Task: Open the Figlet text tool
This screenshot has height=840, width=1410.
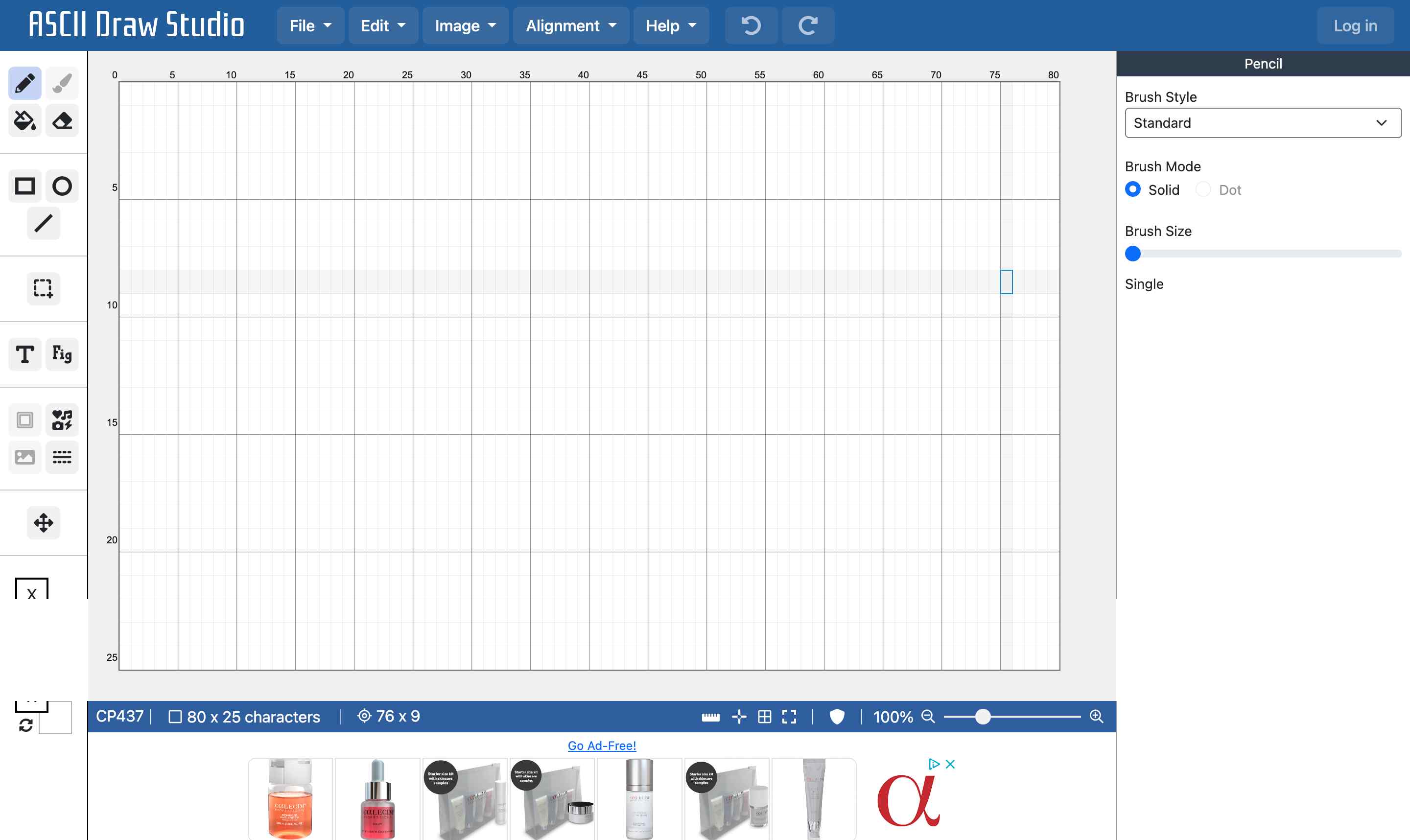Action: coord(62,354)
